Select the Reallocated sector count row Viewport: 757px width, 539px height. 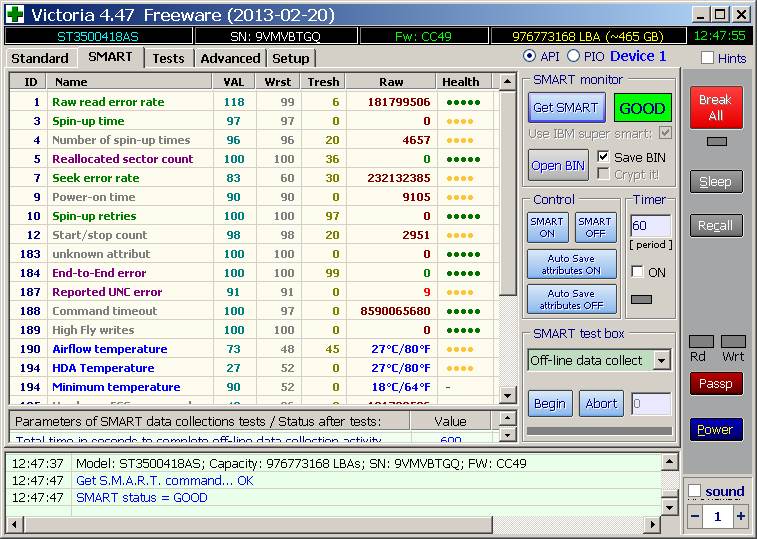point(253,159)
